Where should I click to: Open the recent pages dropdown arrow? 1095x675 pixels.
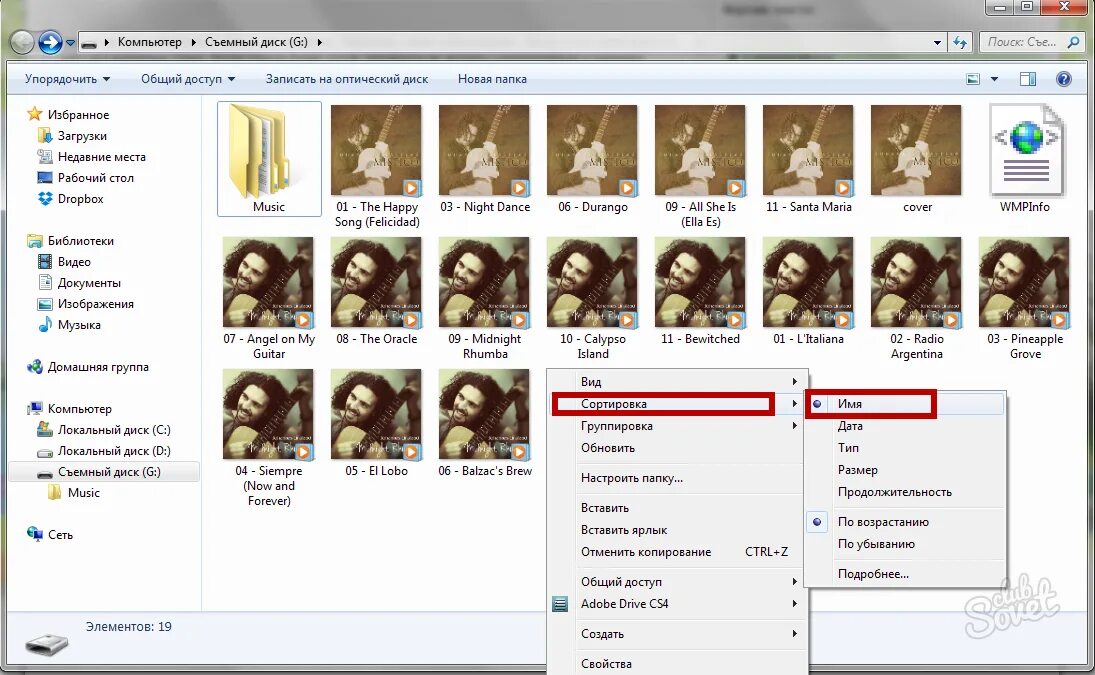[71, 43]
